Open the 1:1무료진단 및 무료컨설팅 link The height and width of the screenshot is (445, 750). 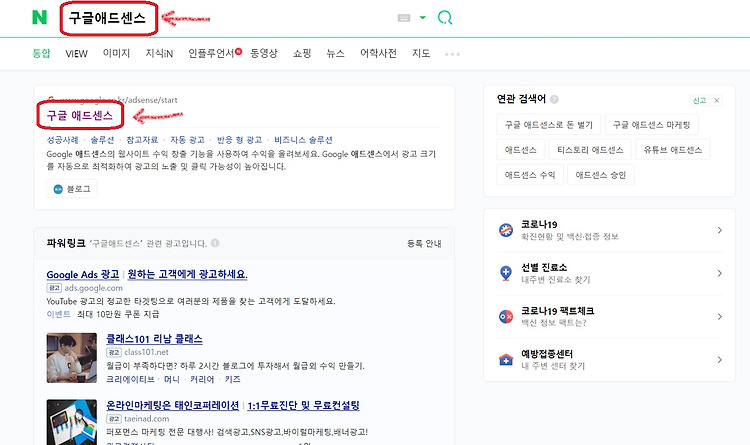point(303,406)
